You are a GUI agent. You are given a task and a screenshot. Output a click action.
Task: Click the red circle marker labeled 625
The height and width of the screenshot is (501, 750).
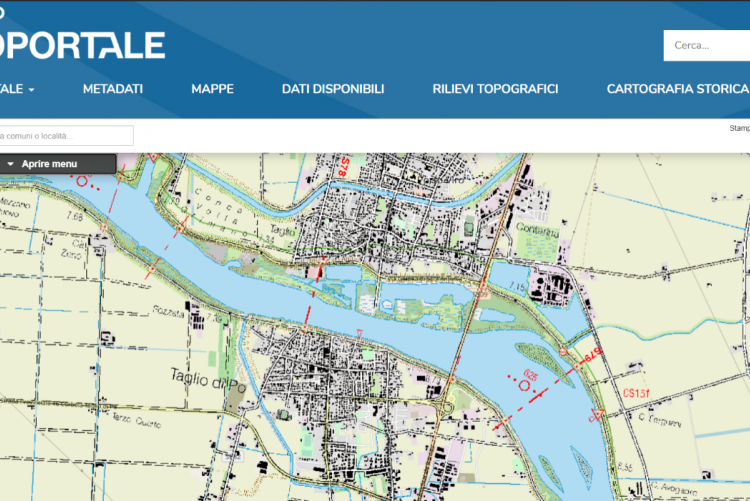pos(524,385)
